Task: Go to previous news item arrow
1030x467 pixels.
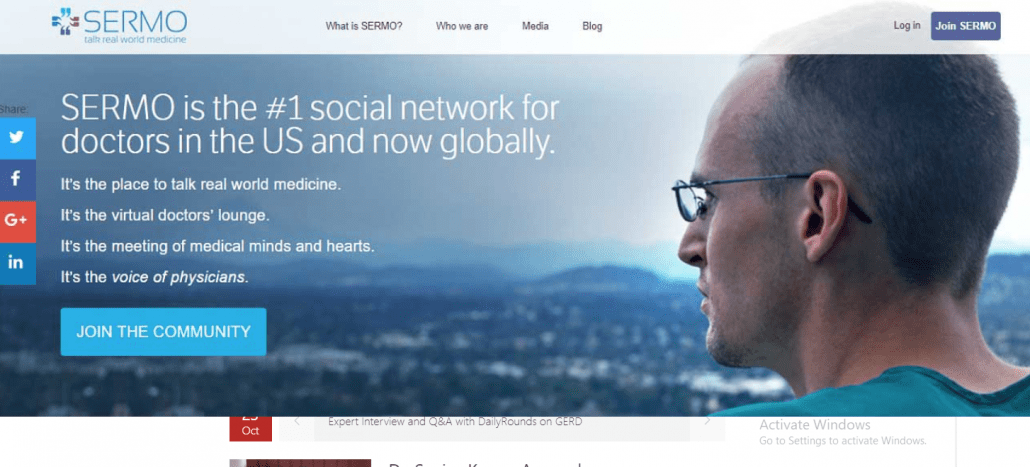Action: tap(297, 421)
